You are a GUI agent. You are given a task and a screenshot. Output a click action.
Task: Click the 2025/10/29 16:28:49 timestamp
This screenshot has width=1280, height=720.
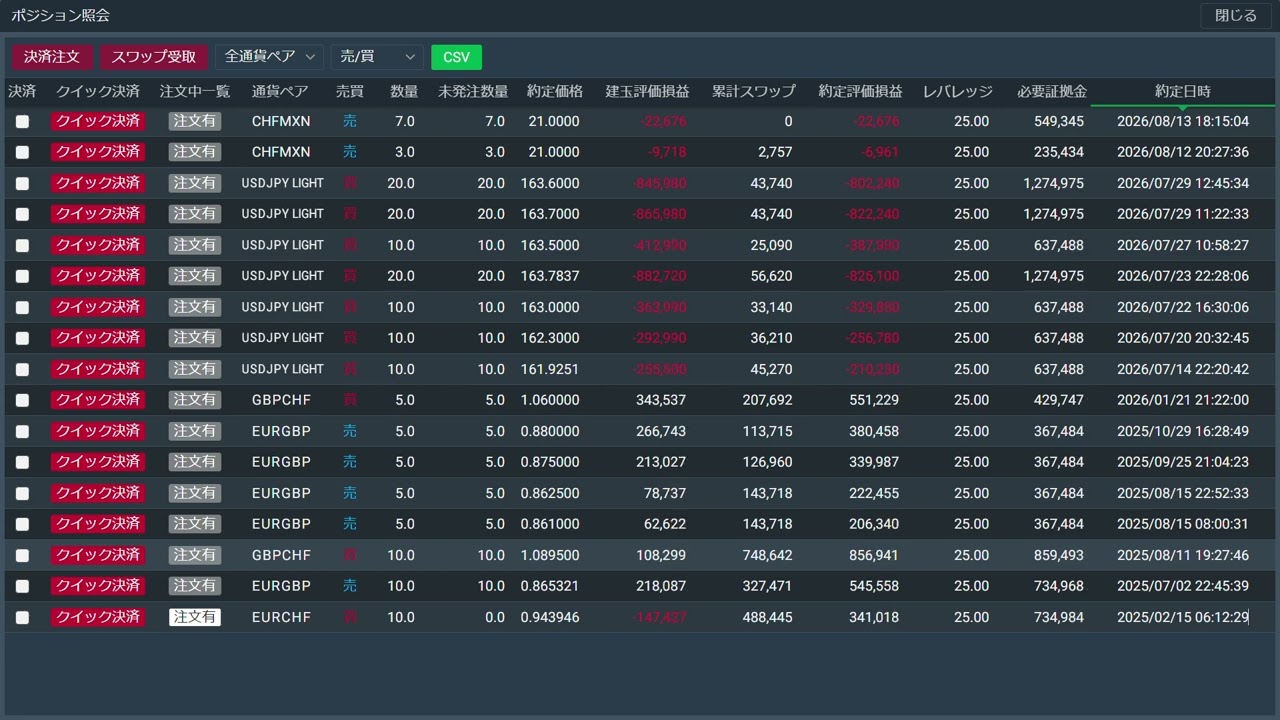click(1183, 431)
